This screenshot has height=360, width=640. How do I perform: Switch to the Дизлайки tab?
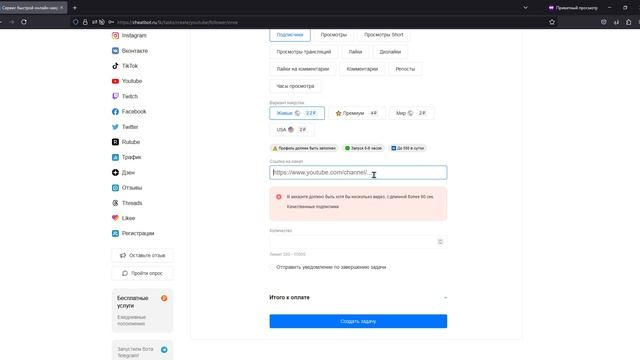click(x=390, y=52)
